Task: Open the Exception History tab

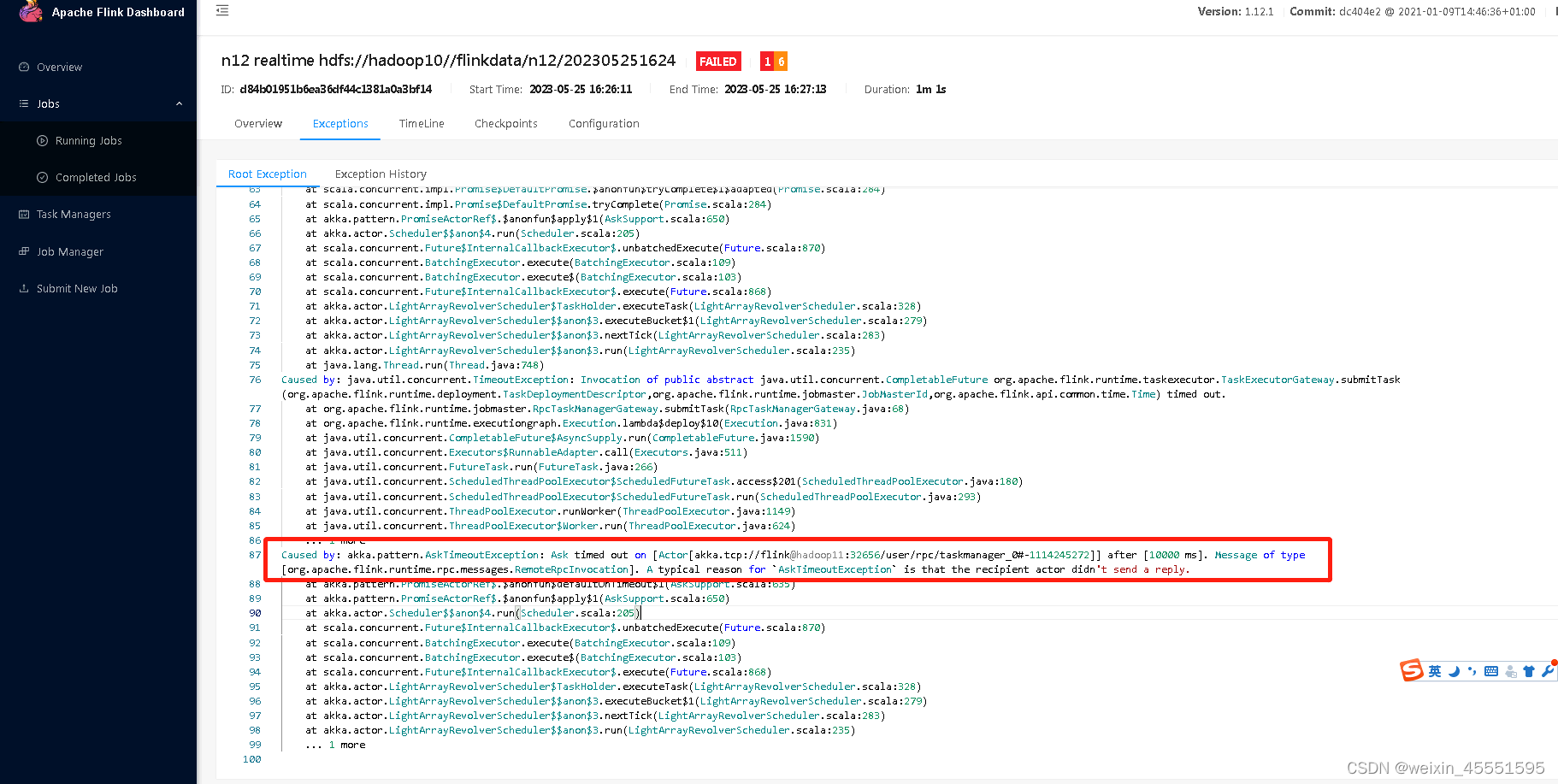Action: tap(381, 174)
